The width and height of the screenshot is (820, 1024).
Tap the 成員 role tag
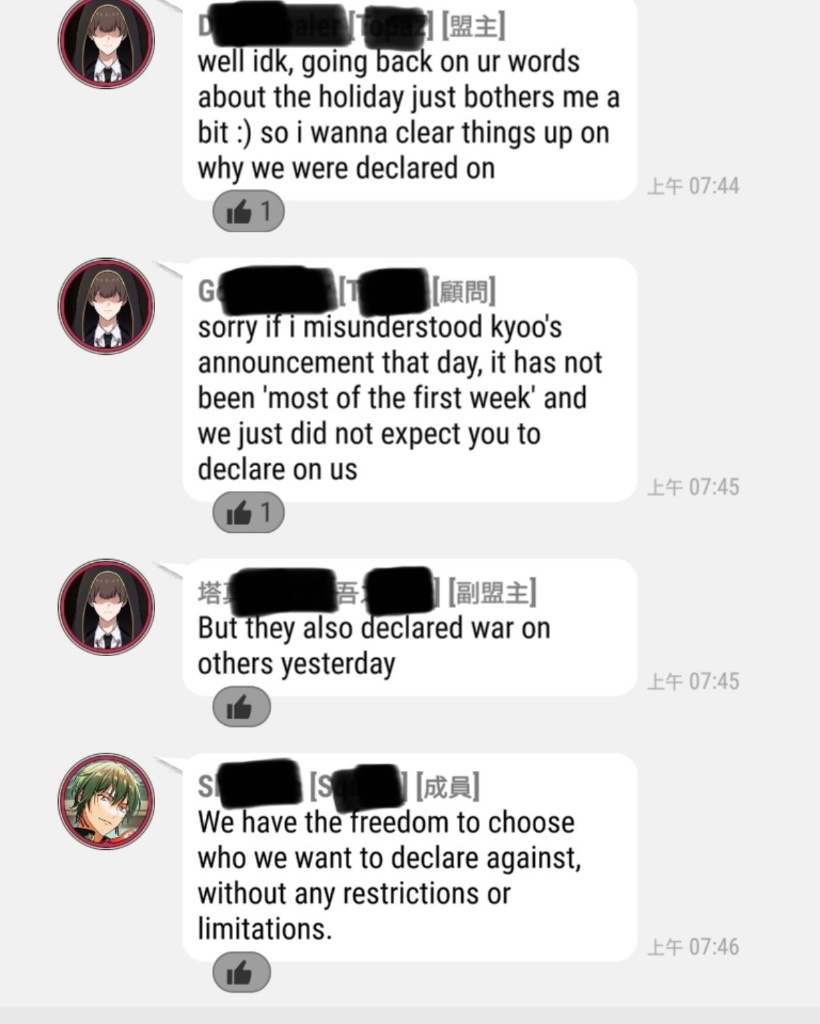click(x=448, y=786)
